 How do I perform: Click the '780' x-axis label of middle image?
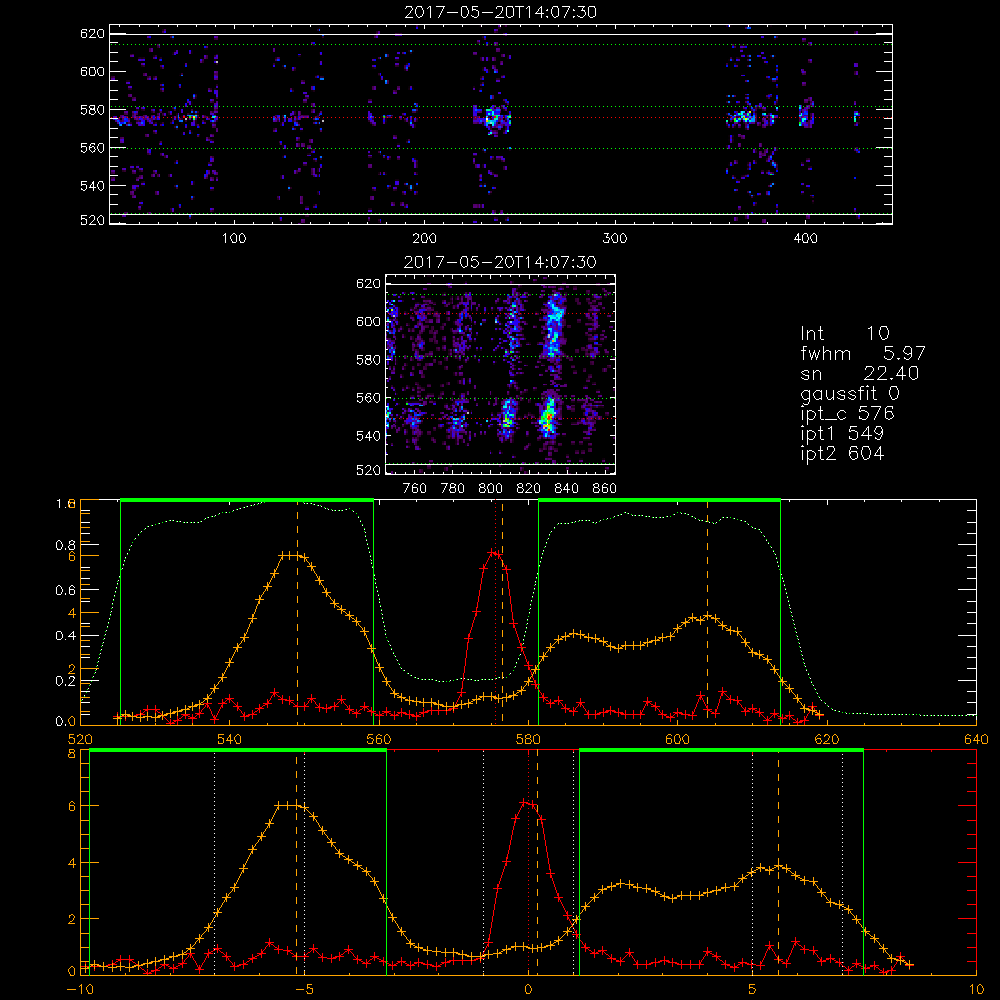tap(453, 489)
